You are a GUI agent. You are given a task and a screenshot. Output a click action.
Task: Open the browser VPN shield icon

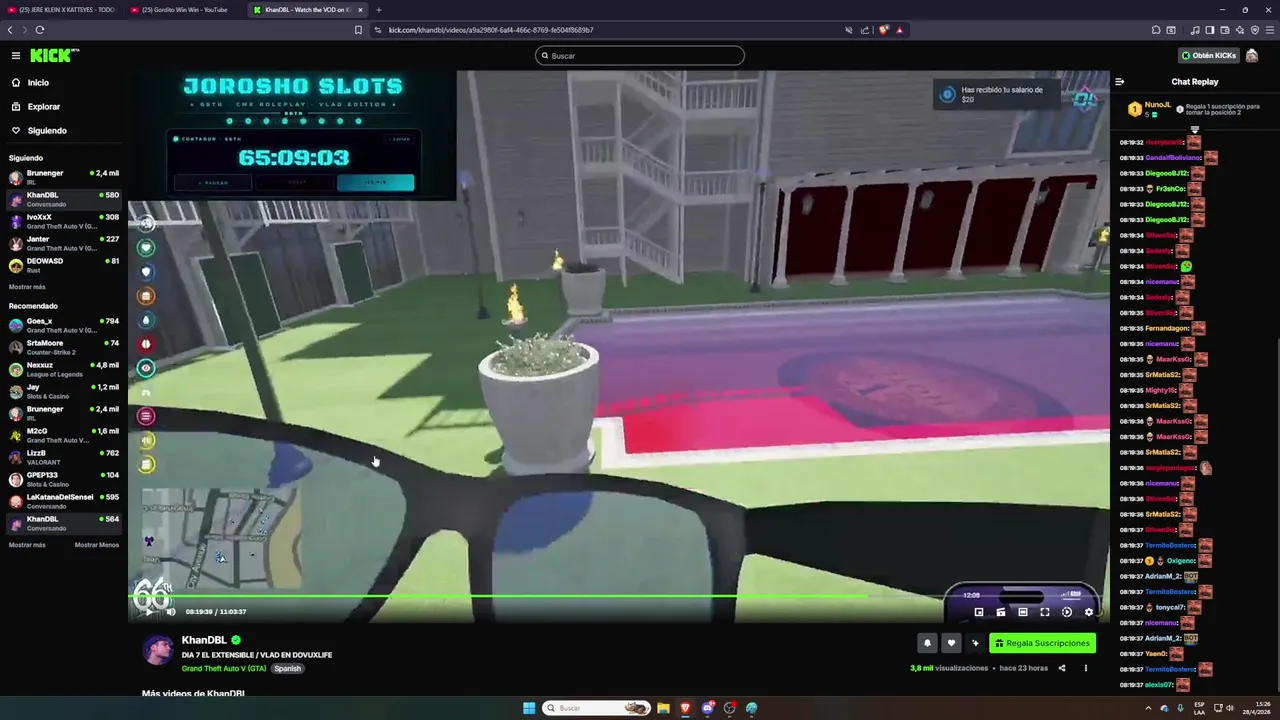click(1255, 30)
